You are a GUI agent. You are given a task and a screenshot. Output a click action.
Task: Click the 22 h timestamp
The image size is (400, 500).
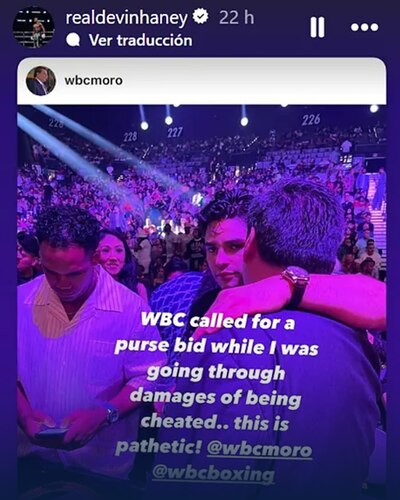coord(236,17)
